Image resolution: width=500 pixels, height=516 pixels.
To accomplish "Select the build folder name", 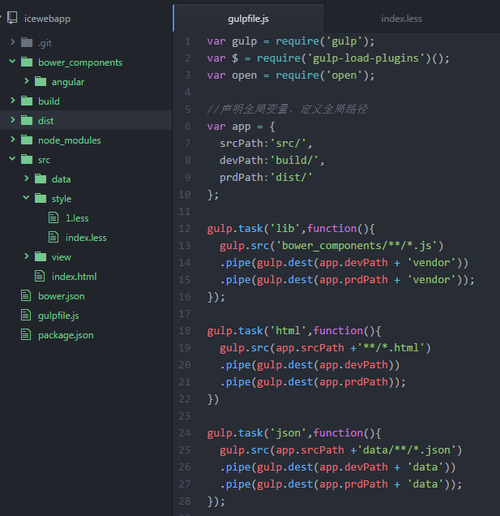I will (x=49, y=101).
